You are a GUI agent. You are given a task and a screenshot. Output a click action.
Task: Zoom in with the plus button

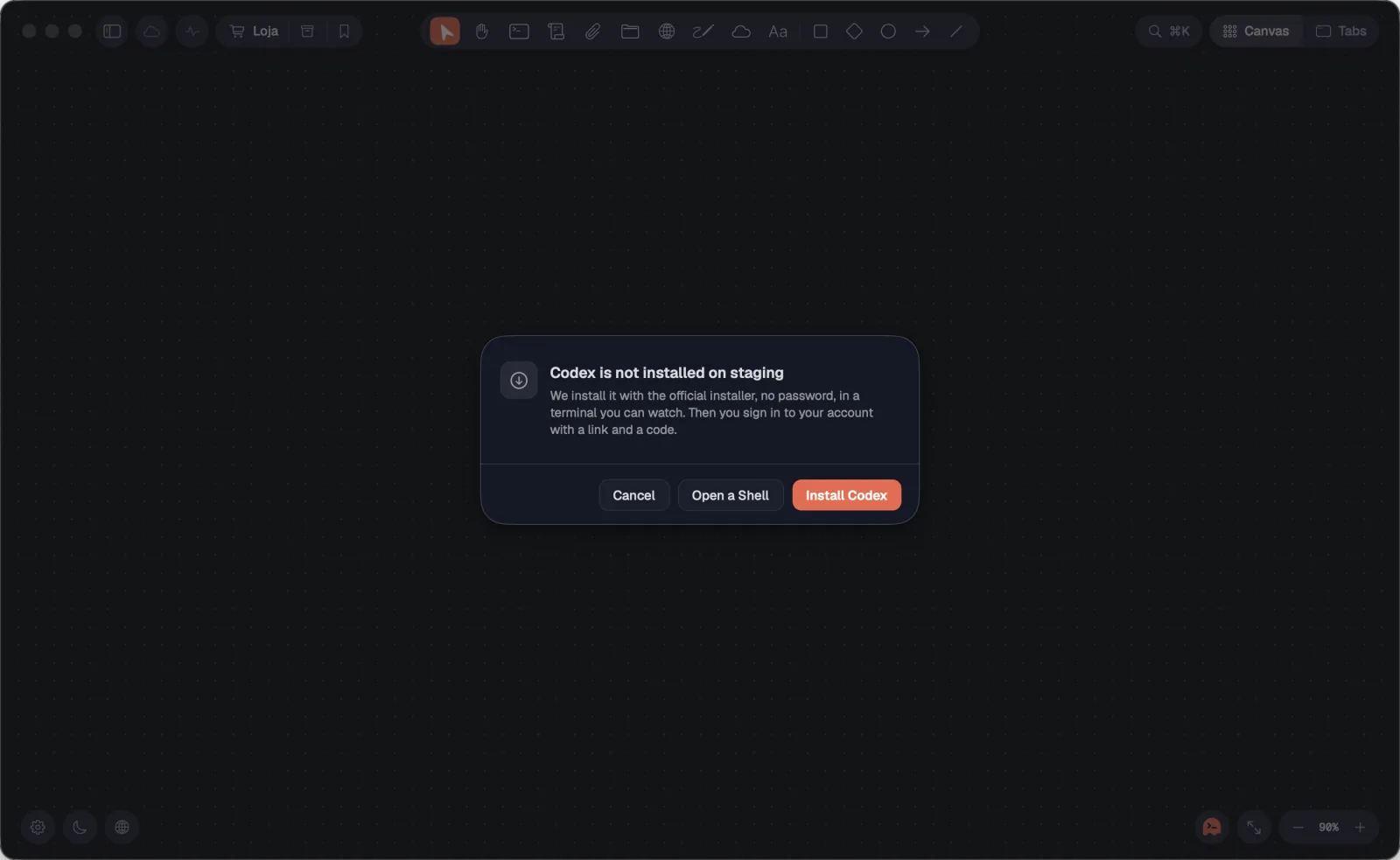(1360, 828)
